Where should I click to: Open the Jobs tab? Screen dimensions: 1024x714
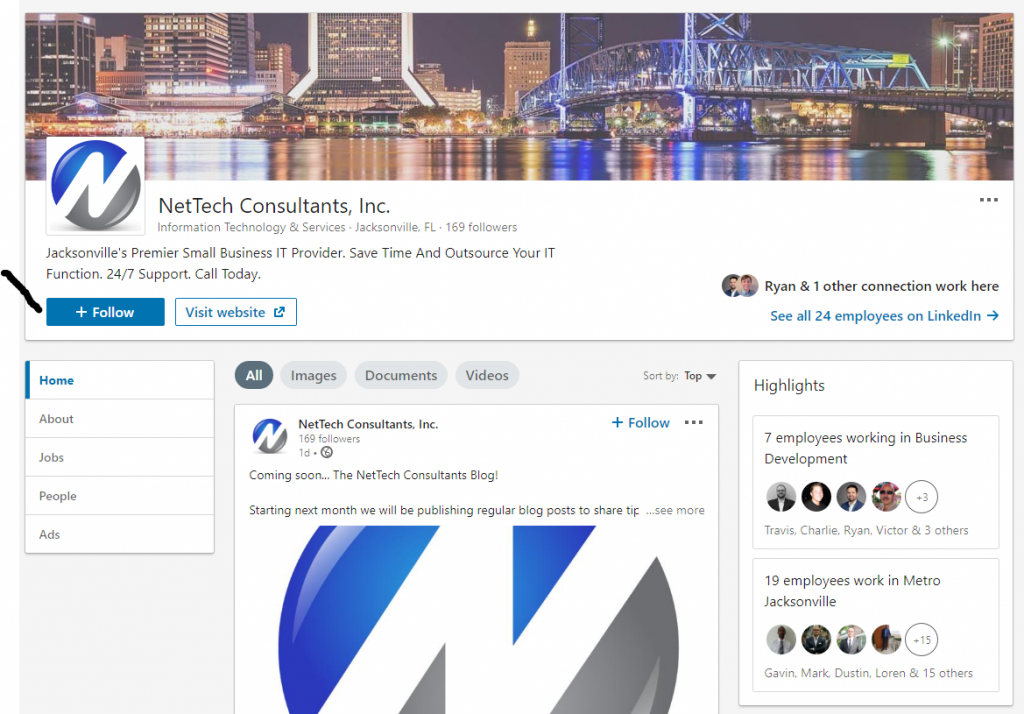120,457
